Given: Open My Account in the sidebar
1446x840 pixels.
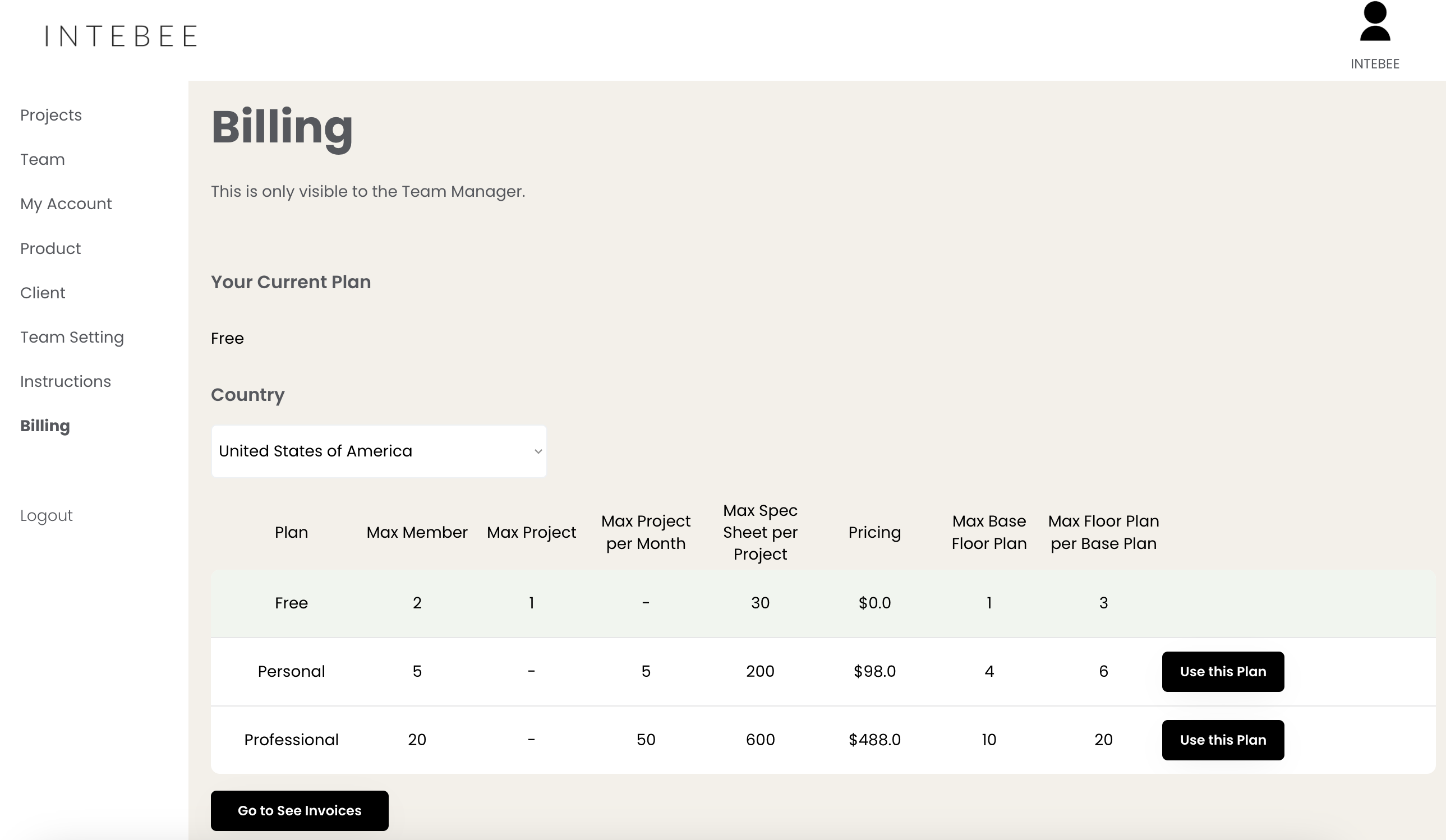Looking at the screenshot, I should [x=66, y=204].
